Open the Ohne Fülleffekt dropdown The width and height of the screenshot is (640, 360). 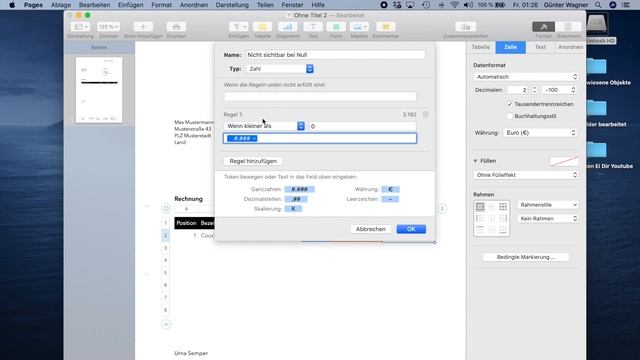pyautogui.click(x=526, y=175)
